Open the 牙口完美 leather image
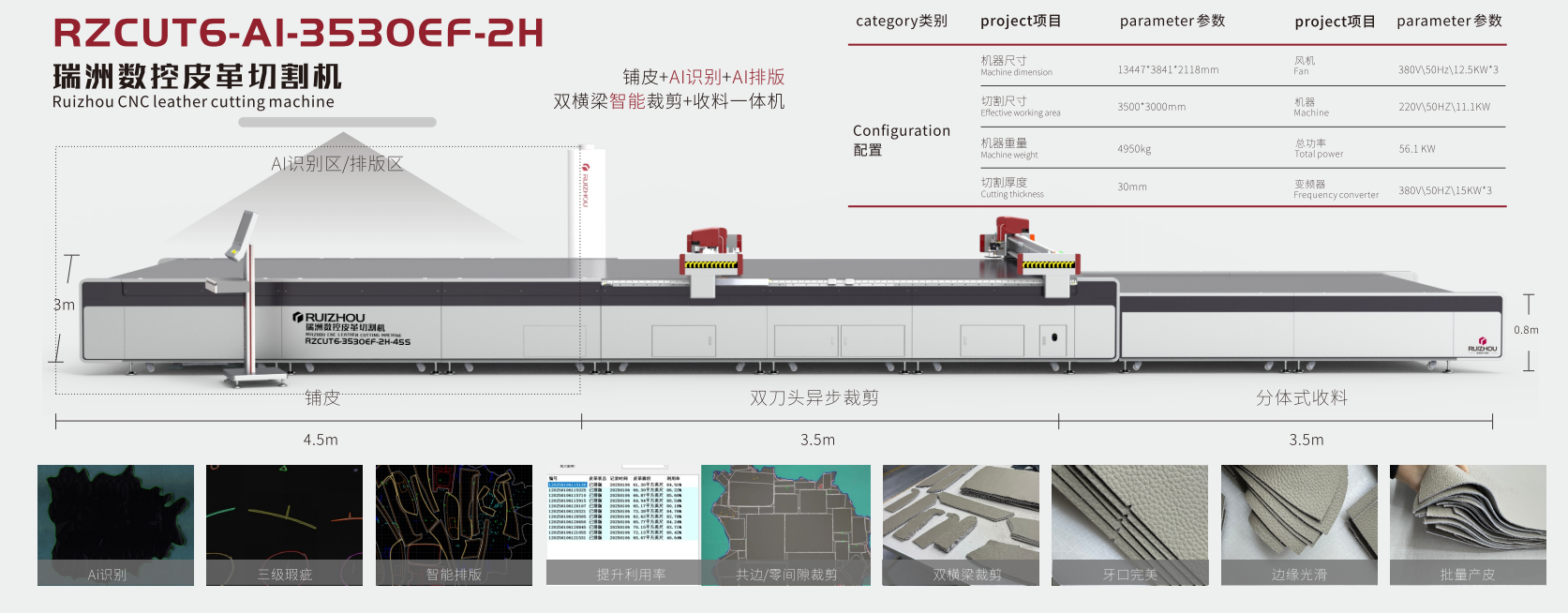 (x=1129, y=525)
